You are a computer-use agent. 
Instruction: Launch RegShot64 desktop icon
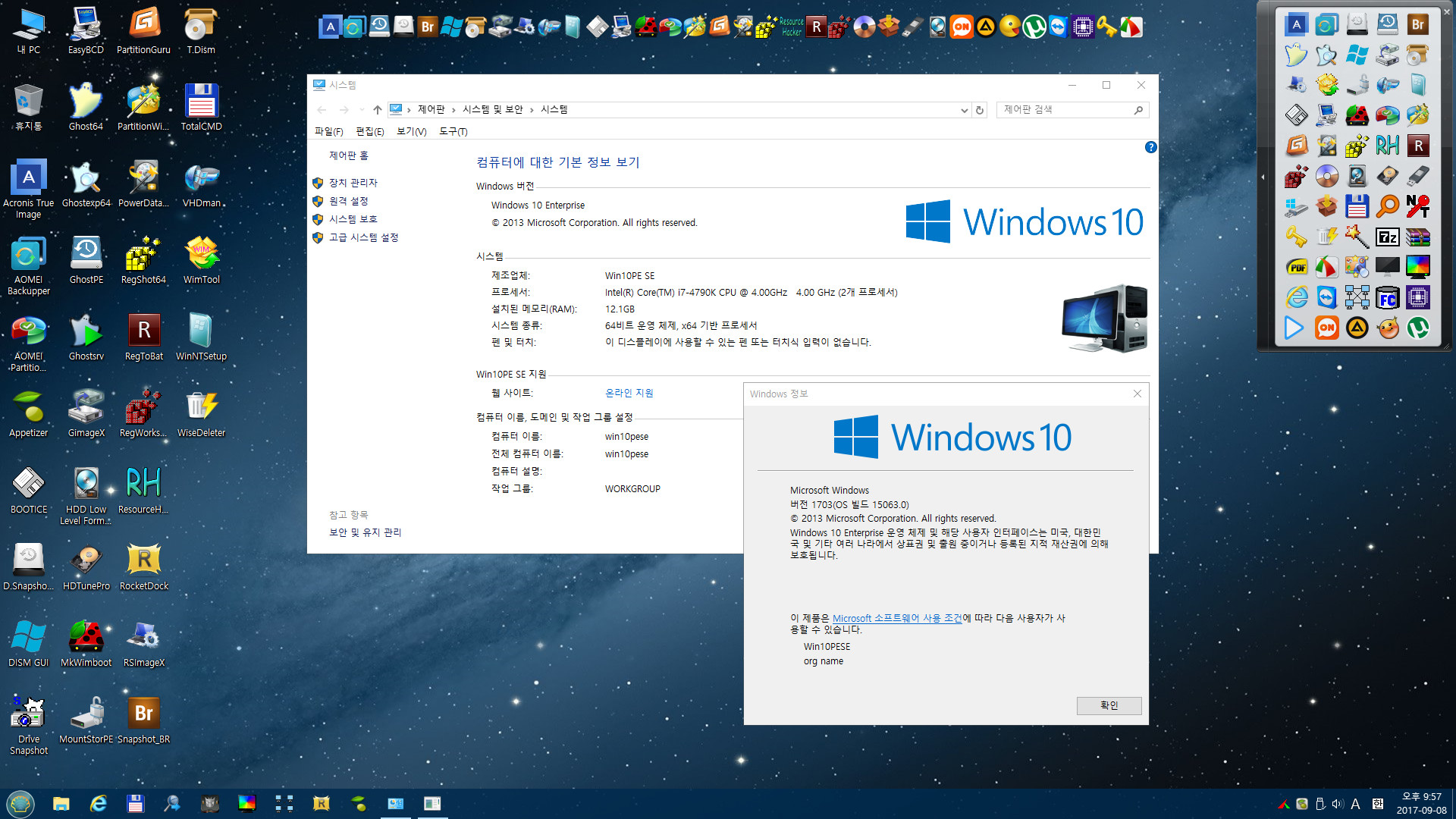pyautogui.click(x=143, y=260)
